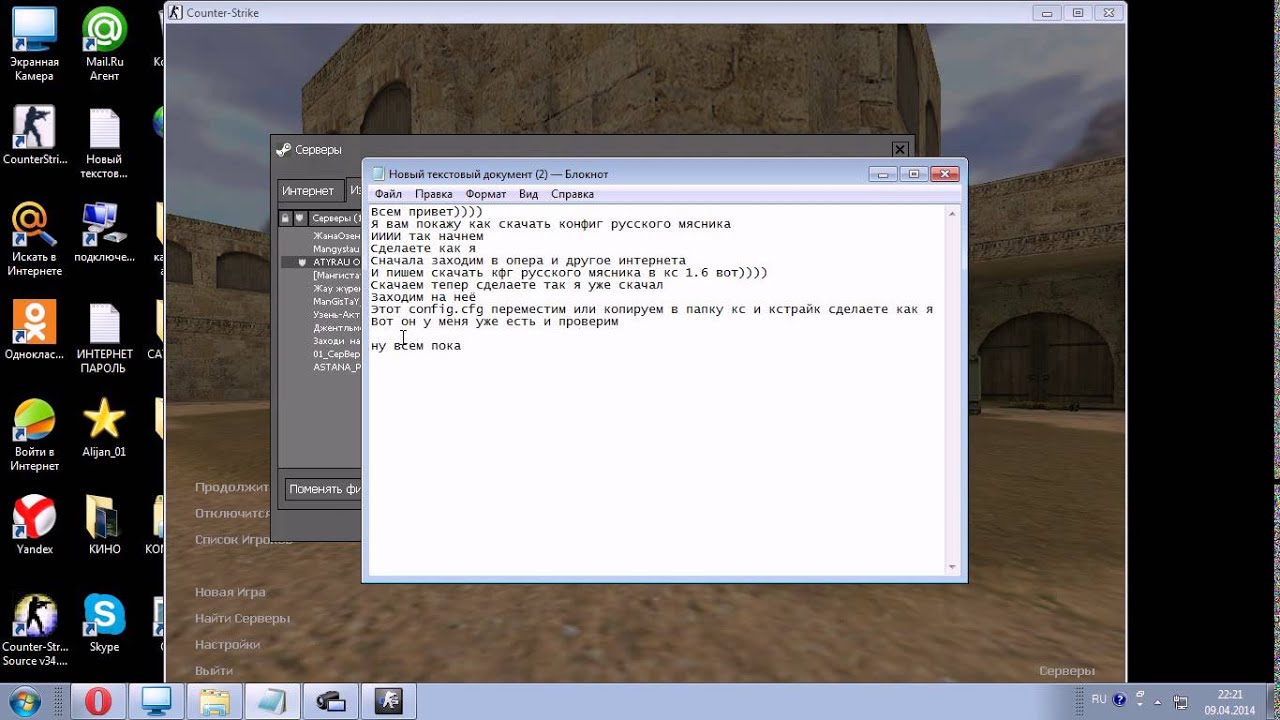The width and height of the screenshot is (1280, 720).
Task: Select the Mangystau server row
Action: click(x=320, y=249)
